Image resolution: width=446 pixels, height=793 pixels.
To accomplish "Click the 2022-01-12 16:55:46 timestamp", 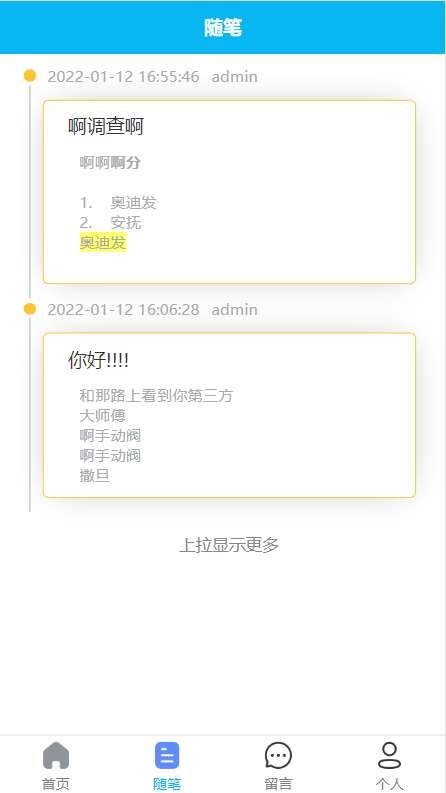I will [x=123, y=77].
